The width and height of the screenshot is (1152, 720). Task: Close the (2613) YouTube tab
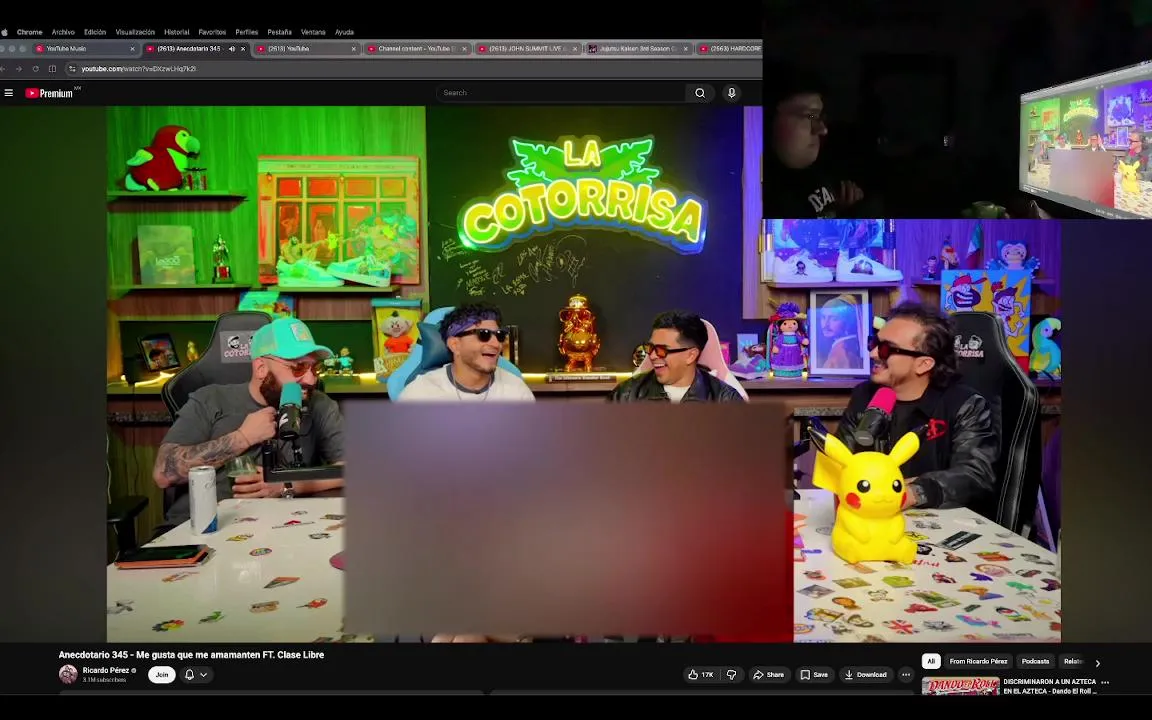353,48
